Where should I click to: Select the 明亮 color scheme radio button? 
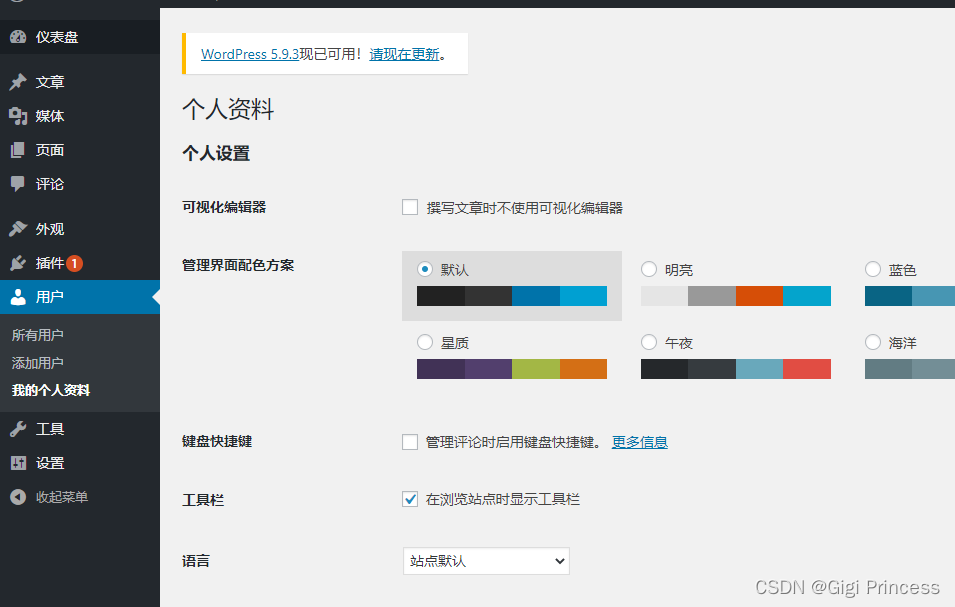(x=649, y=269)
